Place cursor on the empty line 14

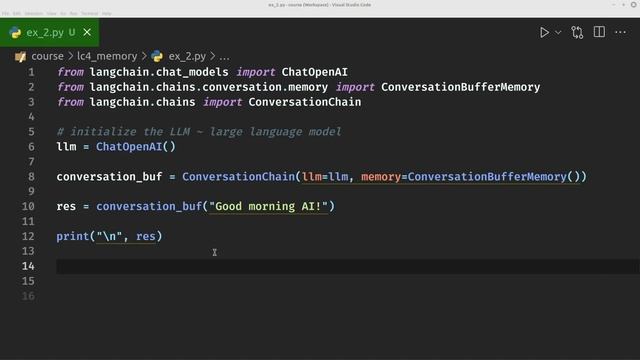coord(348,266)
